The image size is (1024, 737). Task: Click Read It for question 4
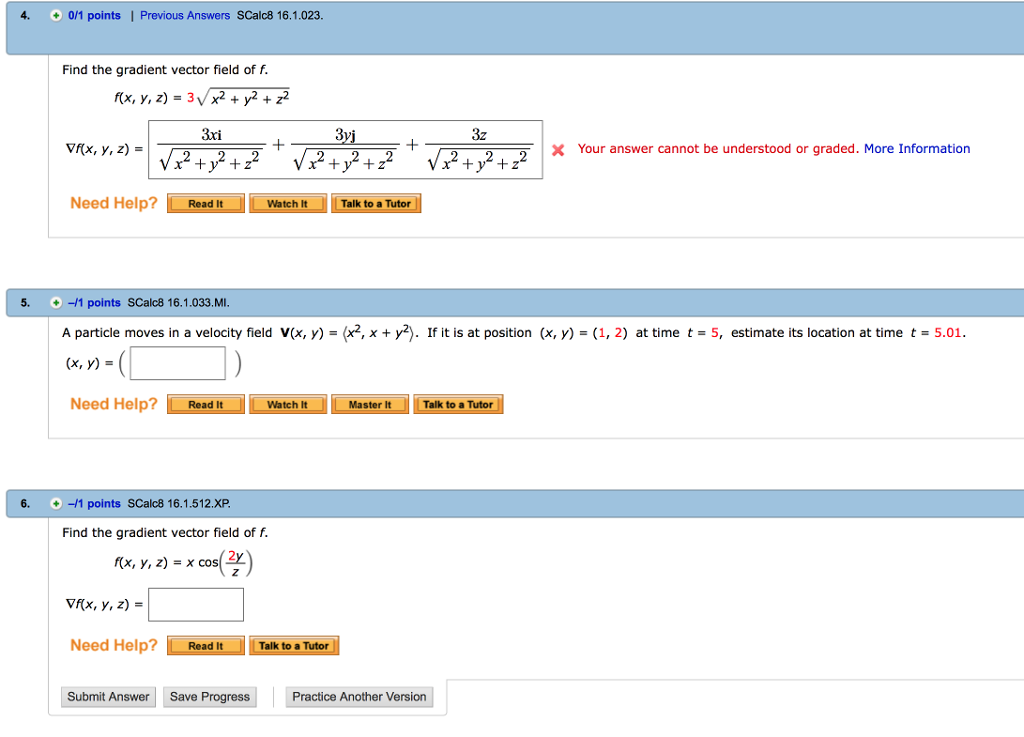click(204, 202)
